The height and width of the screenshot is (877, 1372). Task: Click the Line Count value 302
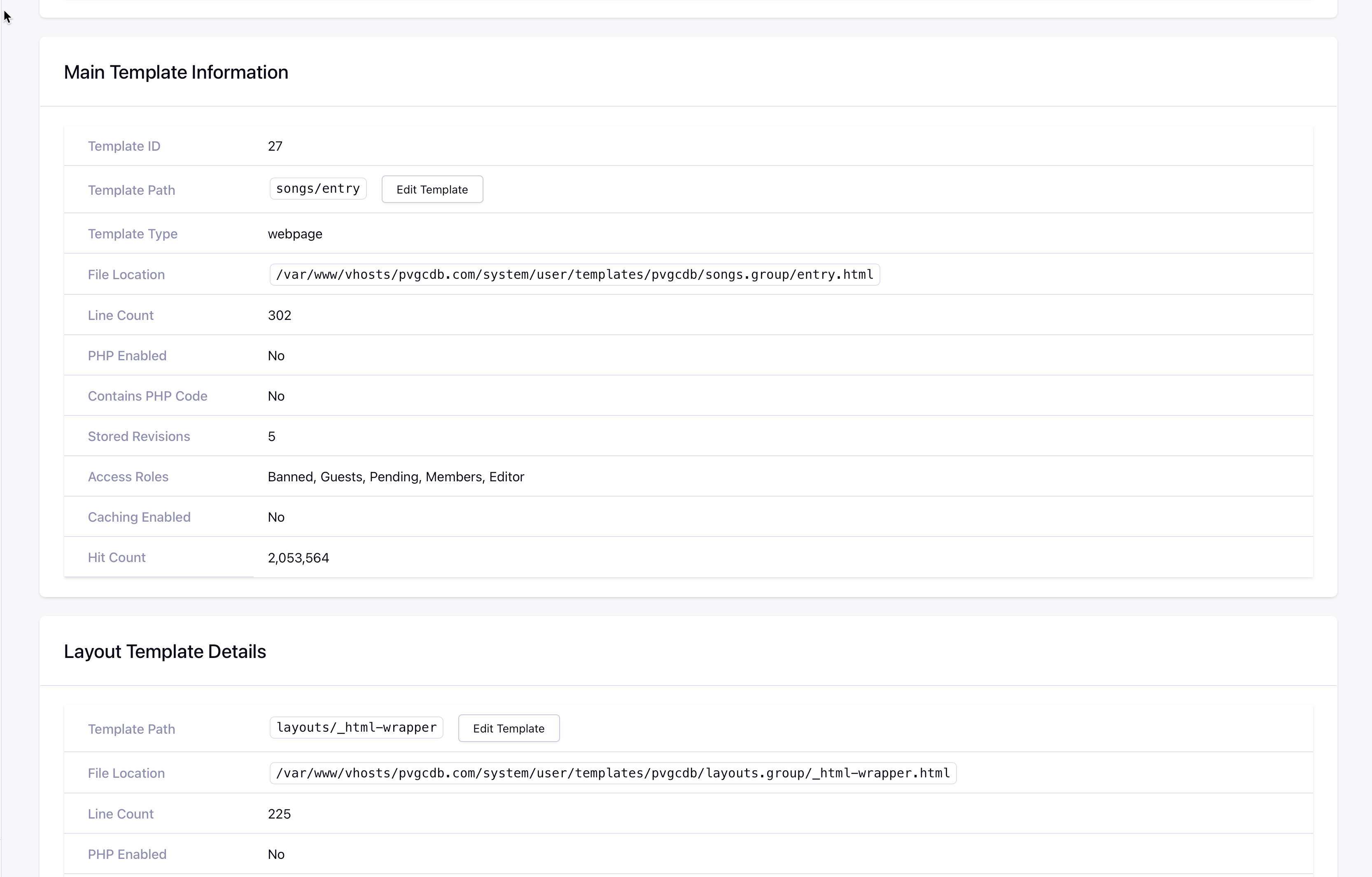[279, 315]
